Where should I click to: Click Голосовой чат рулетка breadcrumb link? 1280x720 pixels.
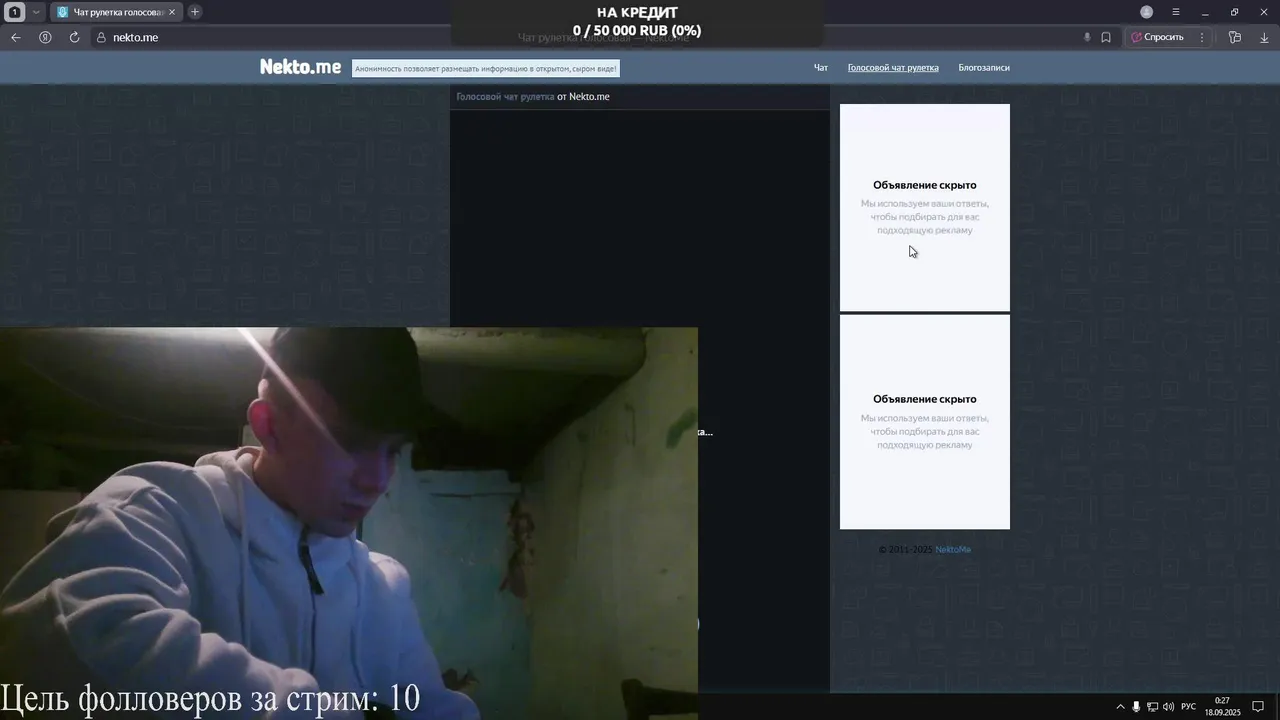[505, 97]
